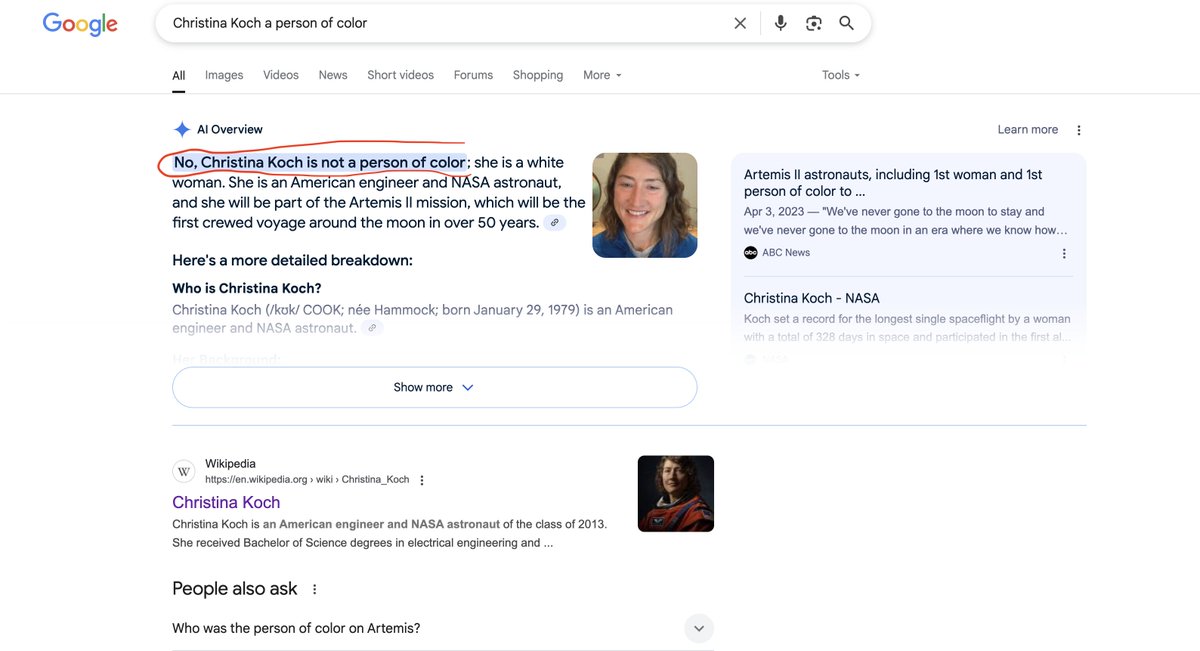Screen dimensions: 1200x651
Task: Click the Wikipedia site name above the URL
Action: (230, 464)
